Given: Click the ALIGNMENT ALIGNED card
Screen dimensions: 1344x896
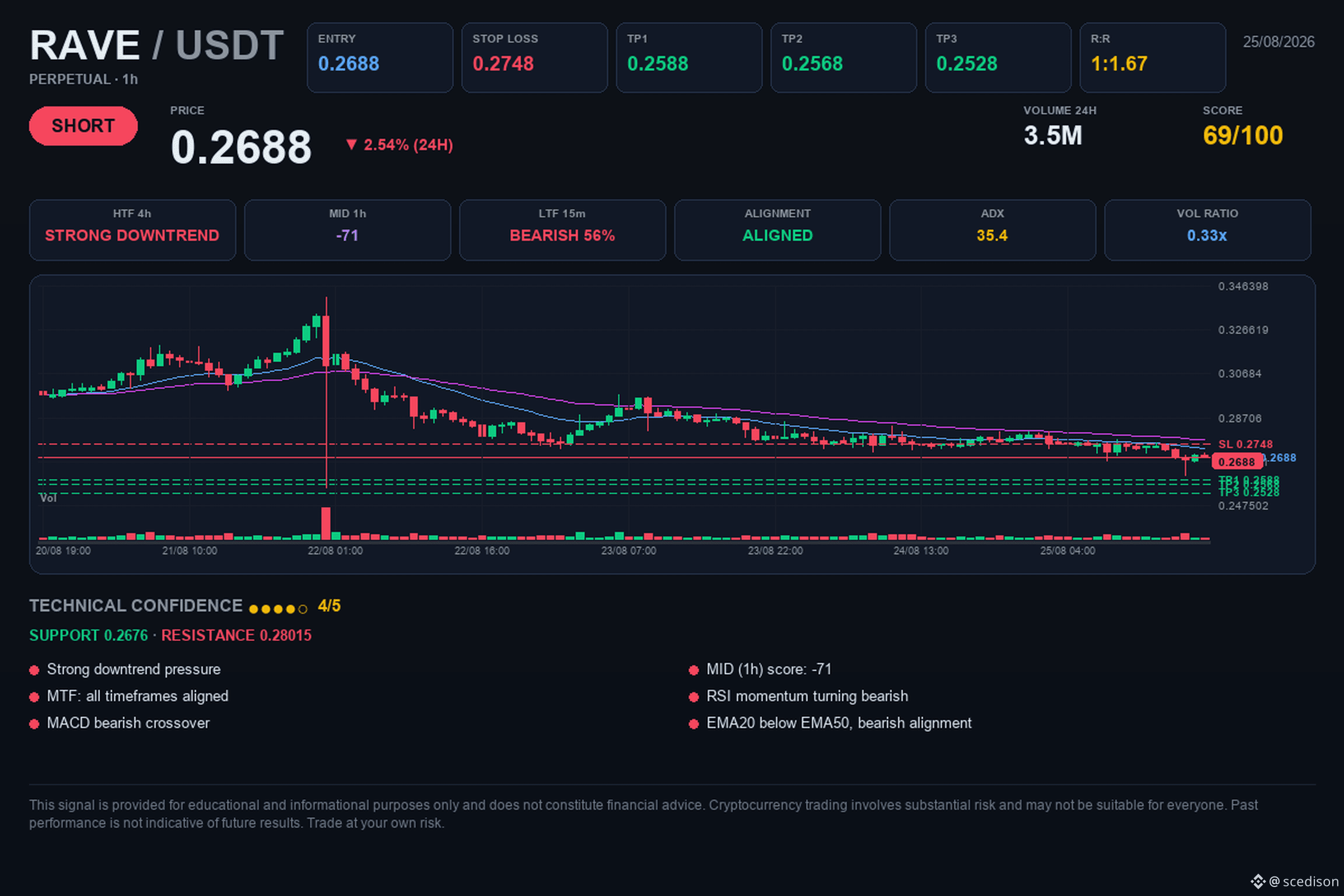Looking at the screenshot, I should (778, 230).
